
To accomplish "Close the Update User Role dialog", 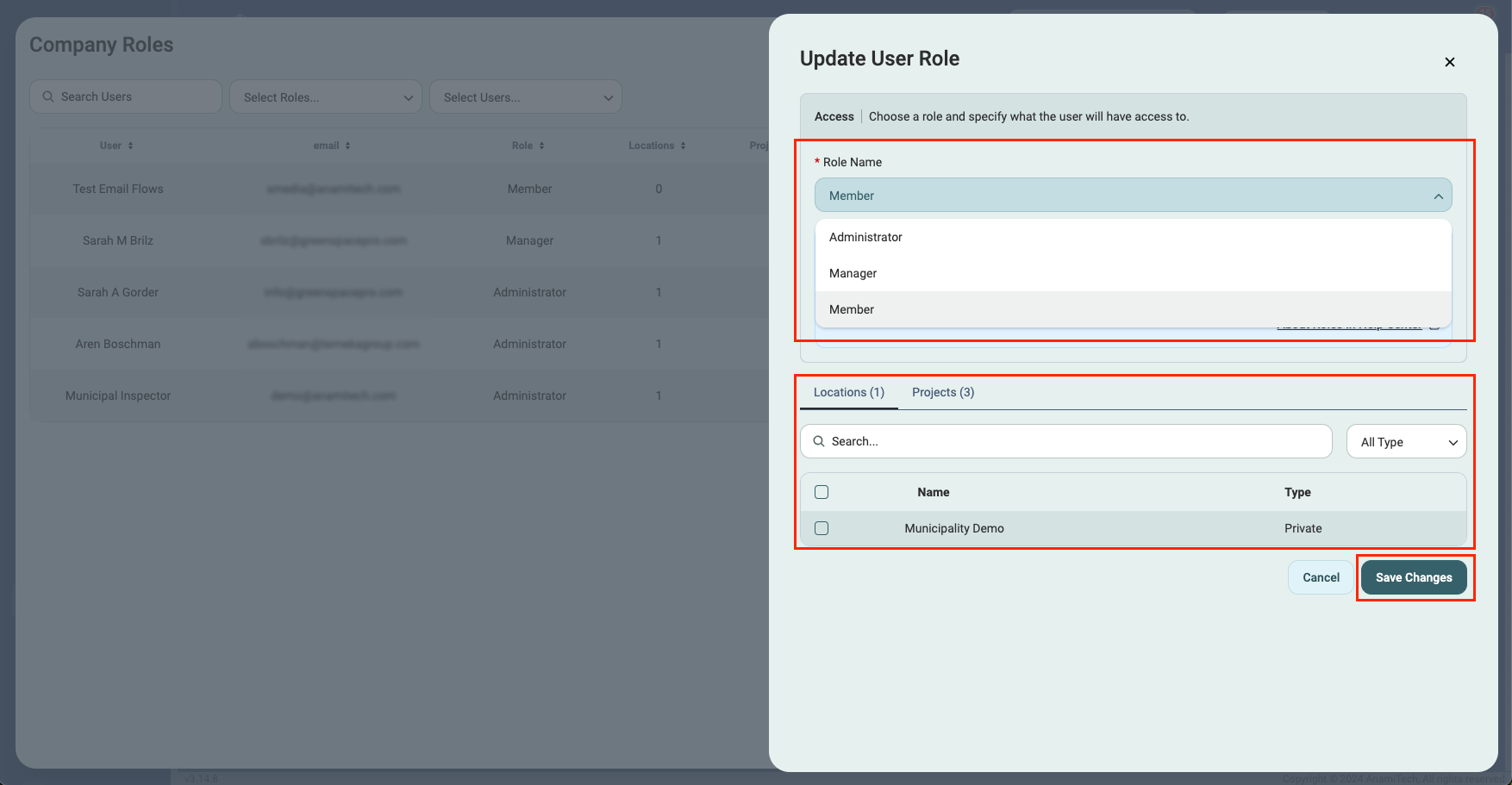I will (1449, 62).
